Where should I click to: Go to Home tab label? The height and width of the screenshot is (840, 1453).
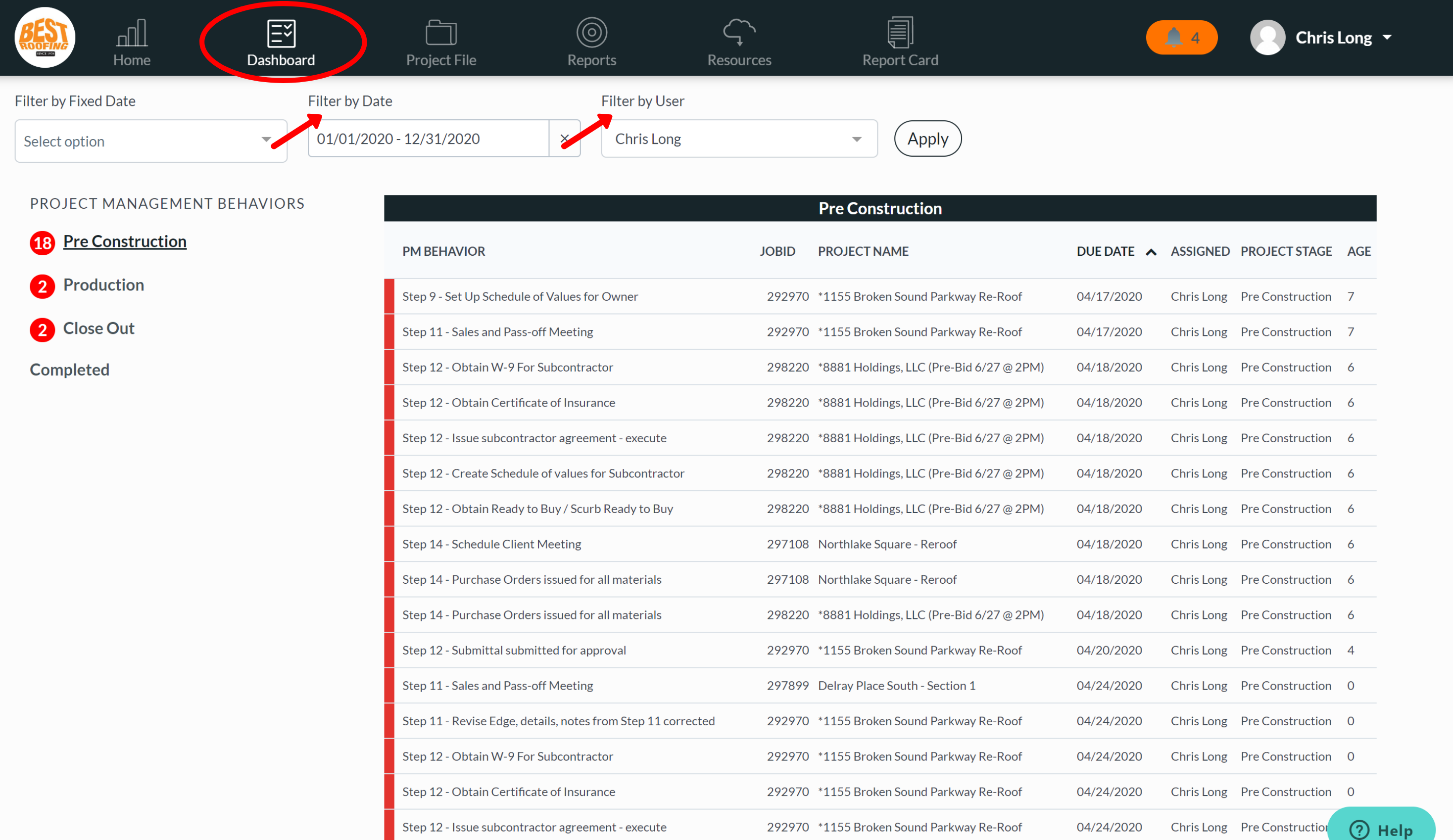coord(132,60)
